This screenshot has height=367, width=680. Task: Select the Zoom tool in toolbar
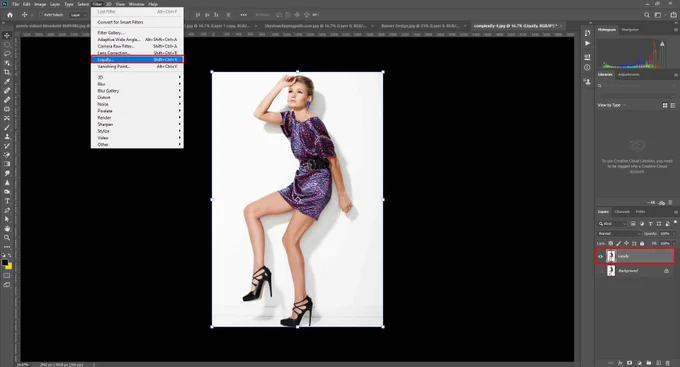point(7,238)
